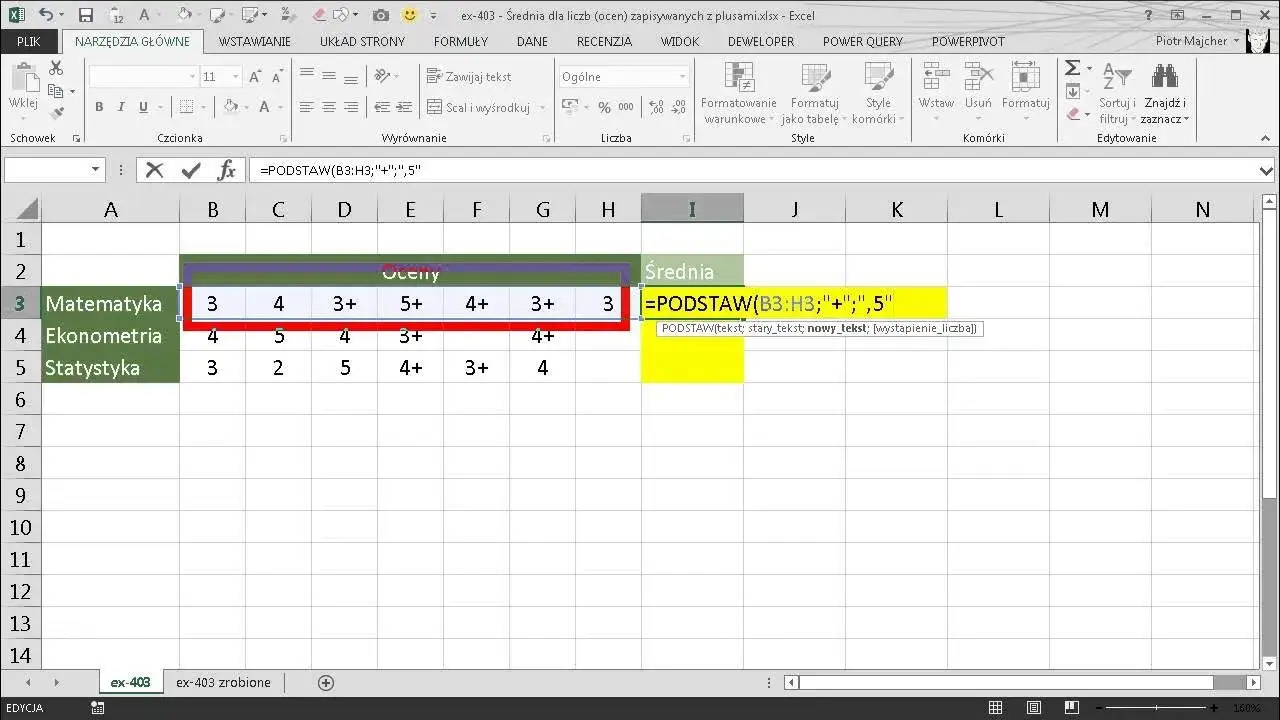The image size is (1280, 720).
Task: Toggle Italic formatting
Action: [121, 108]
